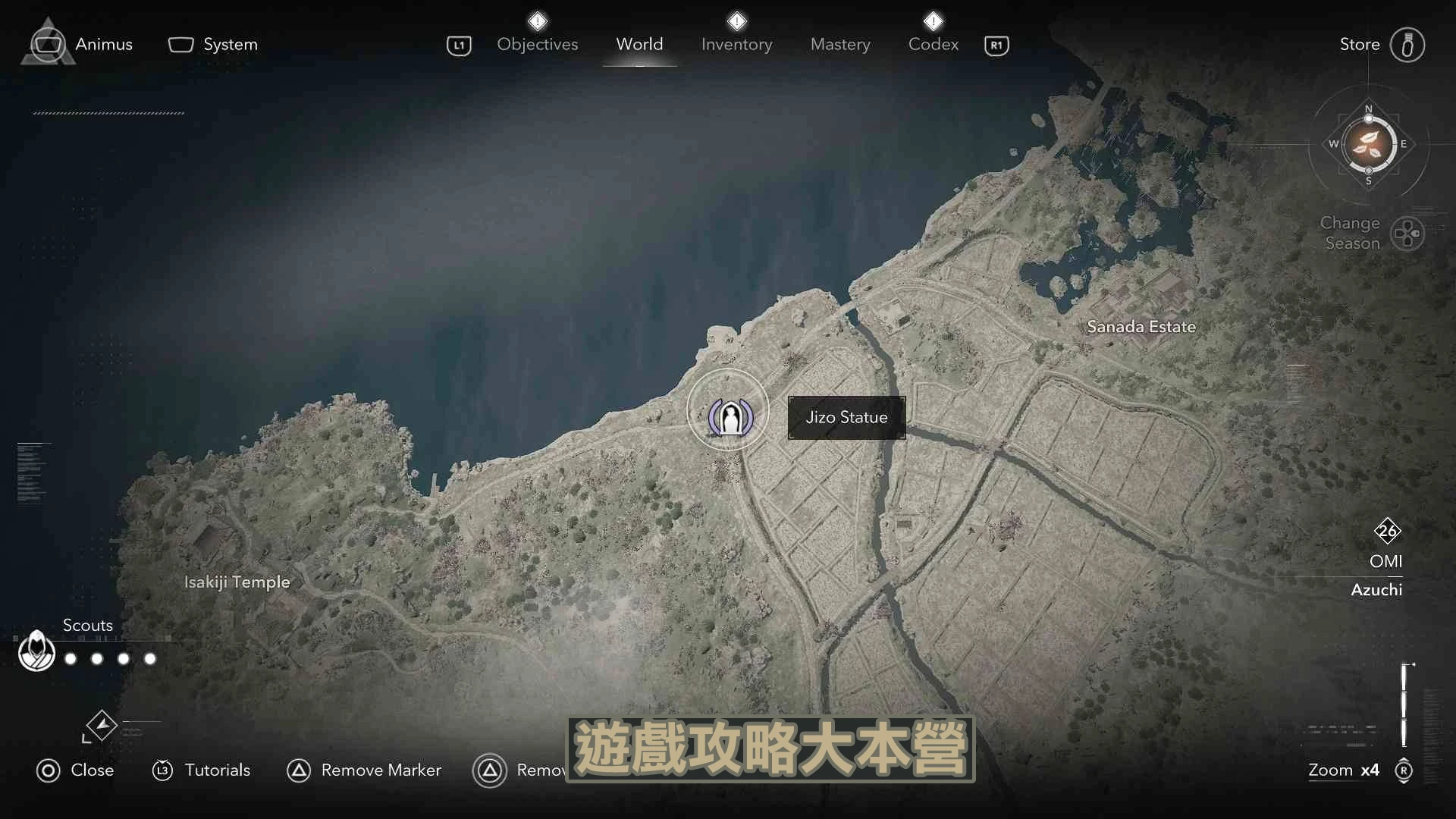Switch to the Inventory tab

click(736, 45)
